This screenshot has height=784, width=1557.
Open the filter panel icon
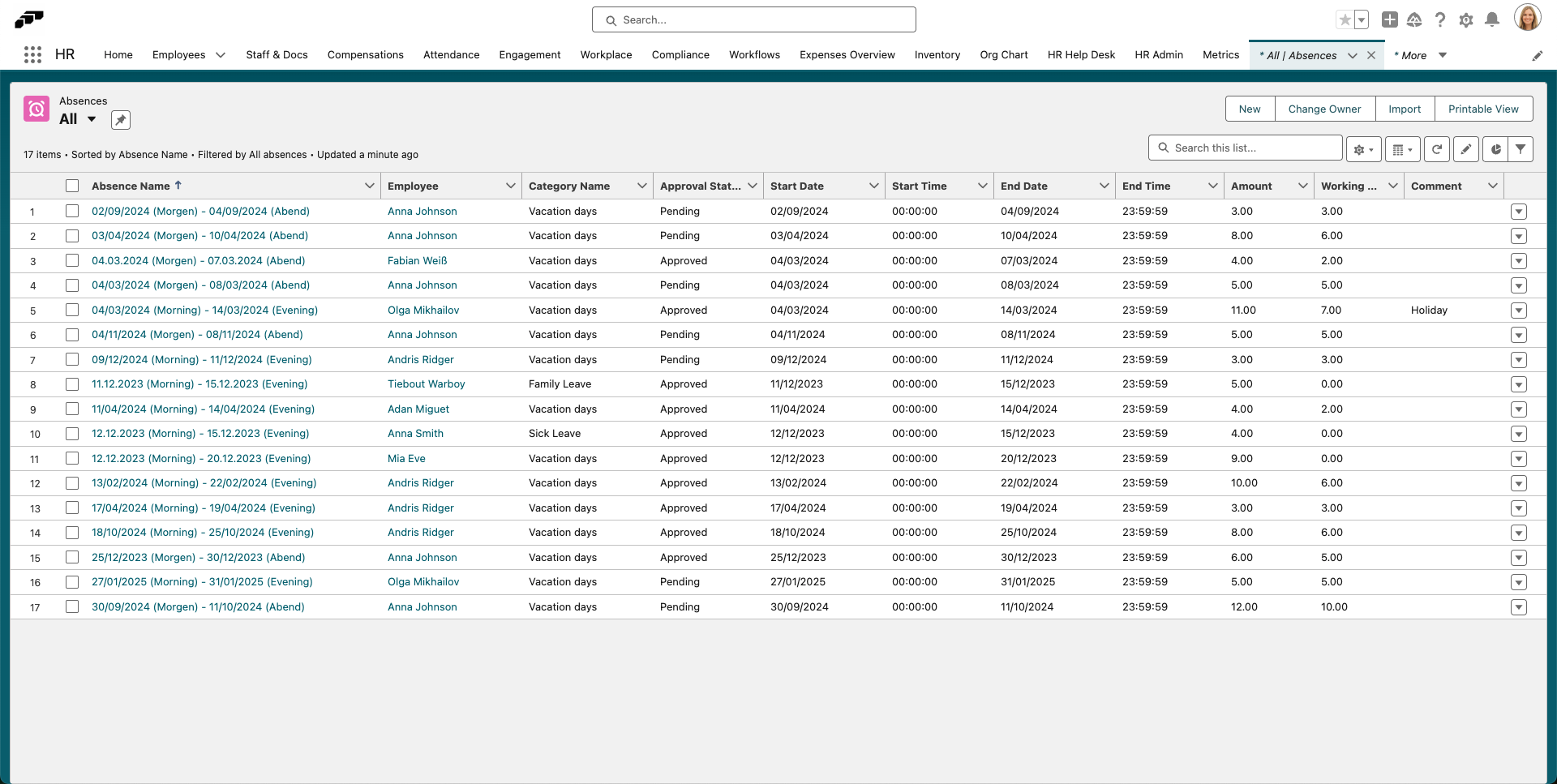1522,149
